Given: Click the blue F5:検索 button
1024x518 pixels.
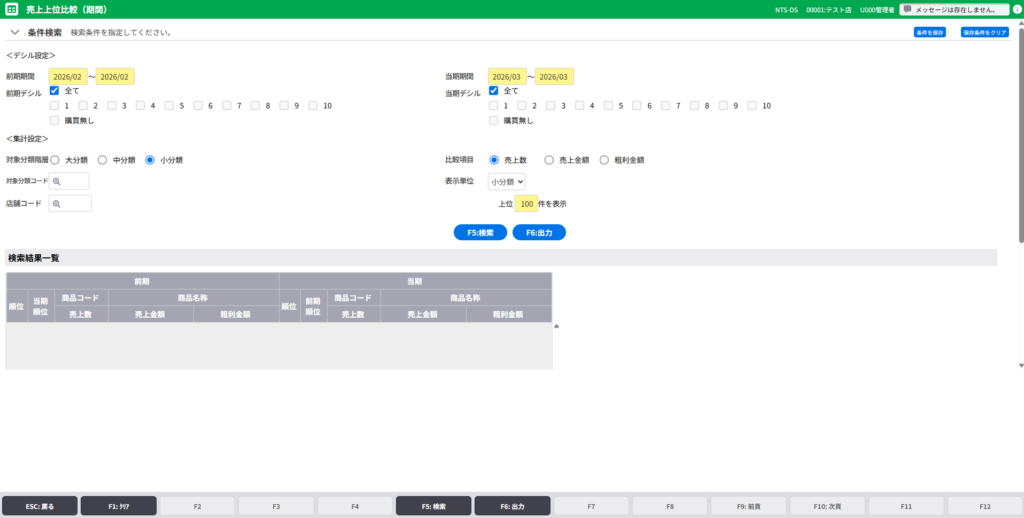Looking at the screenshot, I should pyautogui.click(x=480, y=233).
